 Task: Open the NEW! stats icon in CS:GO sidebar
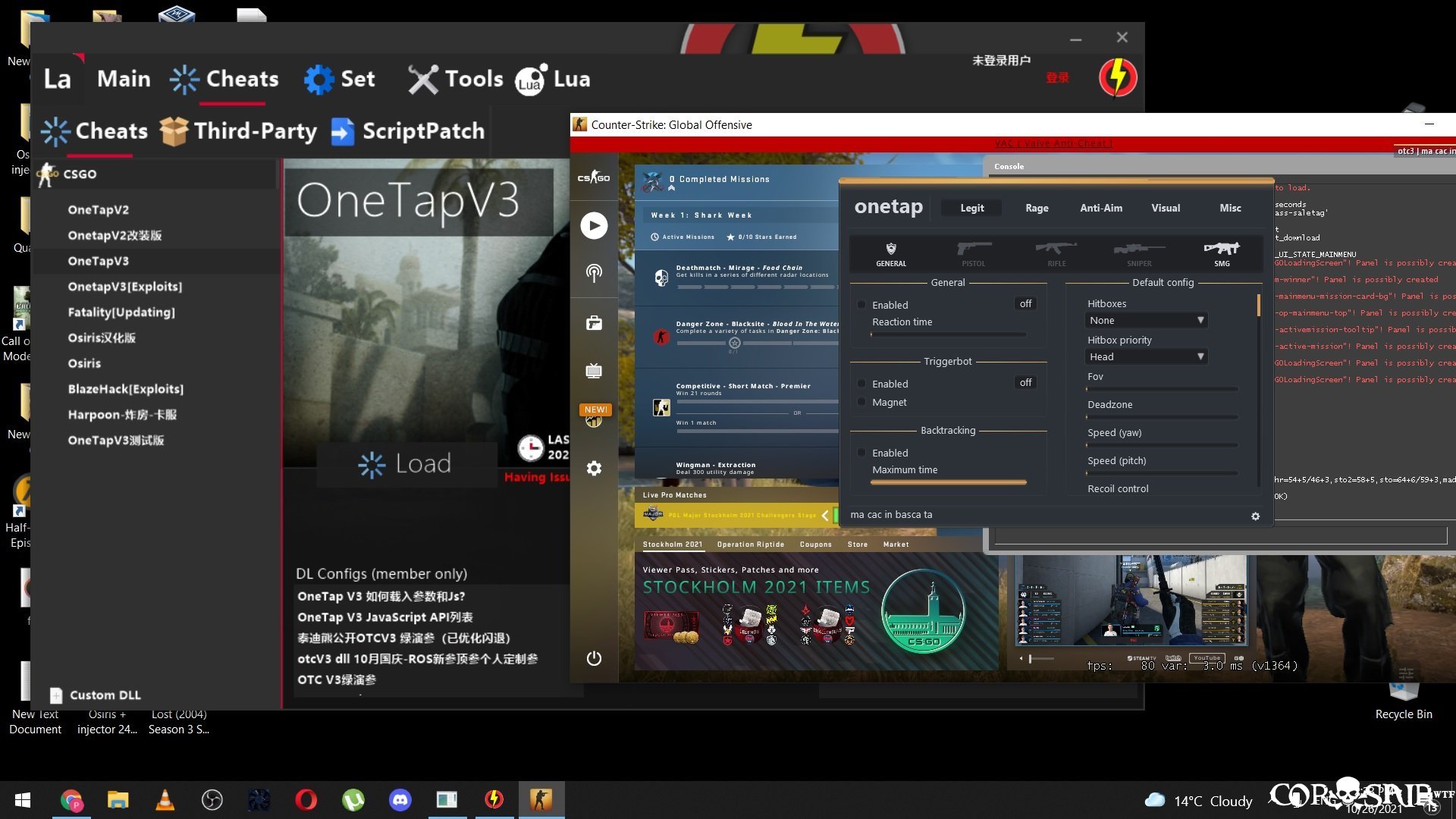click(595, 416)
